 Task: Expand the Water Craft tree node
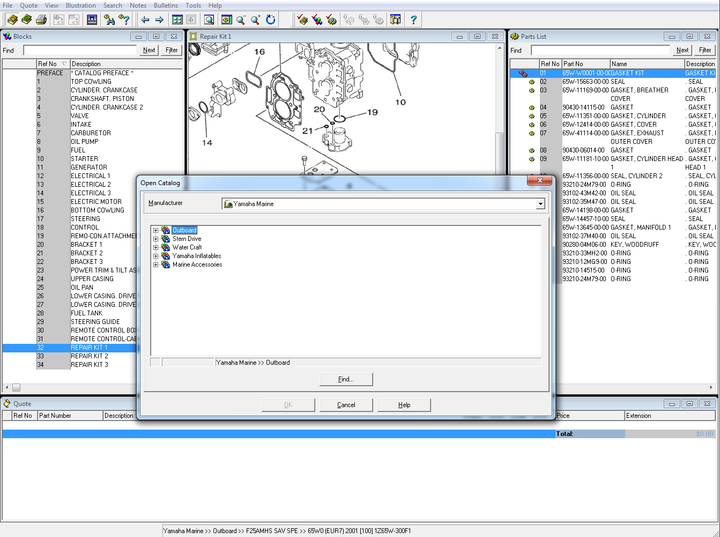pyautogui.click(x=156, y=247)
